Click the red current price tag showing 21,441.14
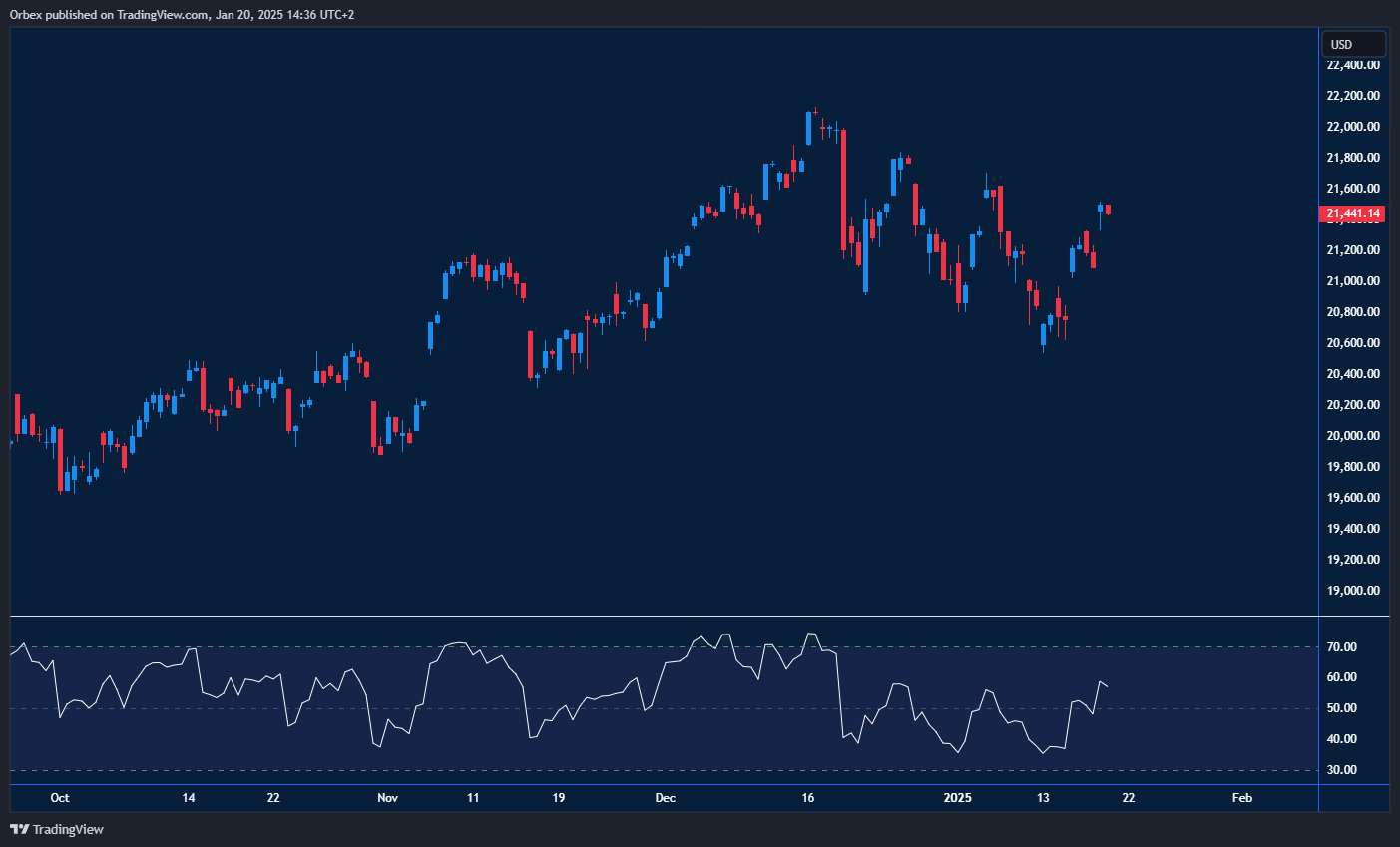Viewport: 1400px width, 847px height. tap(1352, 213)
